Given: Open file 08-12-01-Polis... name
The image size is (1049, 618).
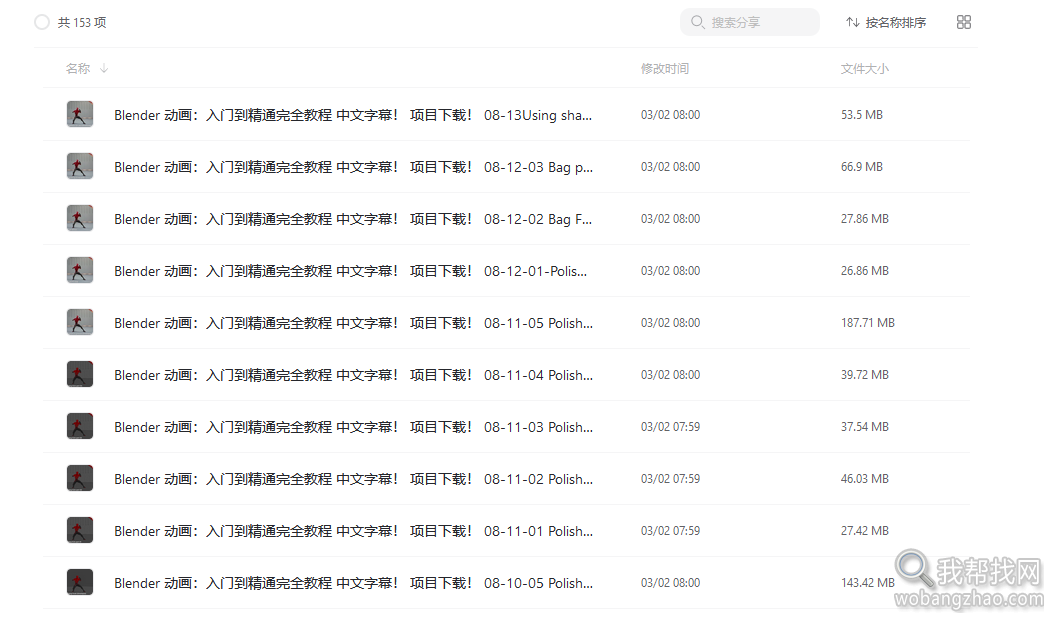Looking at the screenshot, I should [x=351, y=271].
